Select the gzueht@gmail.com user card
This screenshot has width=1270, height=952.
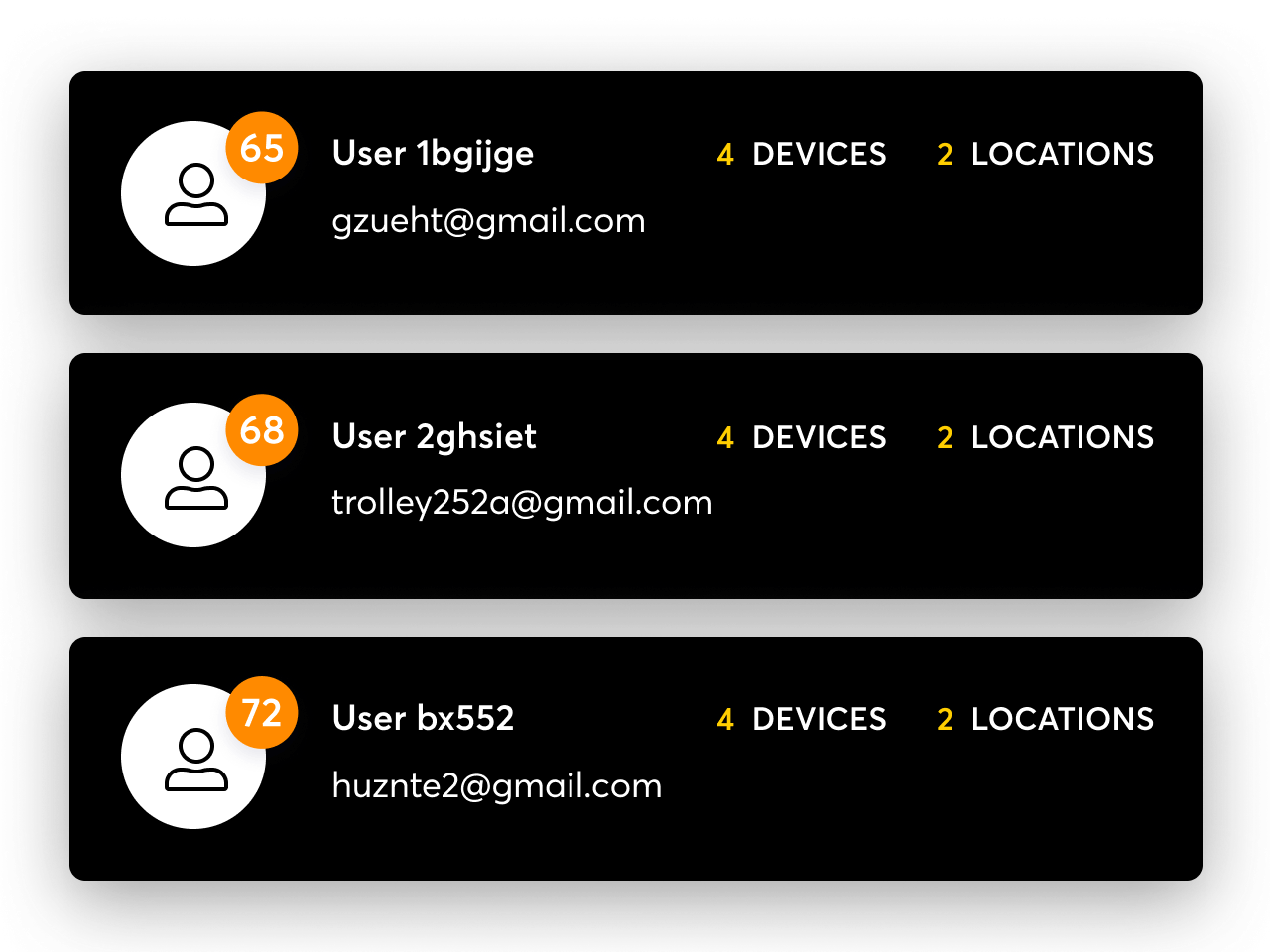coord(636,193)
